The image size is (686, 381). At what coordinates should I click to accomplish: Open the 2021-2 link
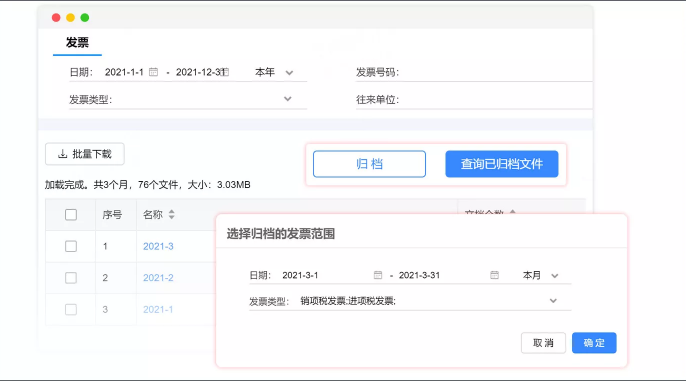point(158,278)
